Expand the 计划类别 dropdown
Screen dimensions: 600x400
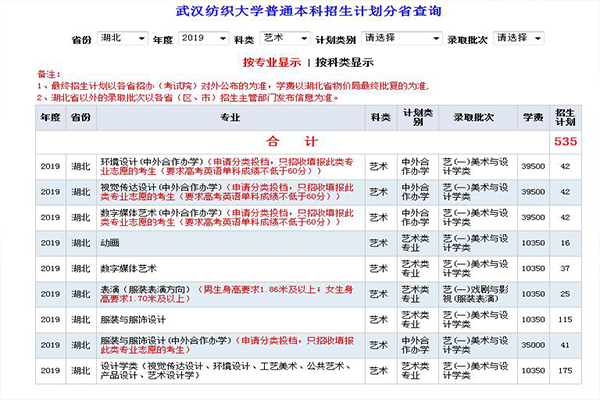401,38
